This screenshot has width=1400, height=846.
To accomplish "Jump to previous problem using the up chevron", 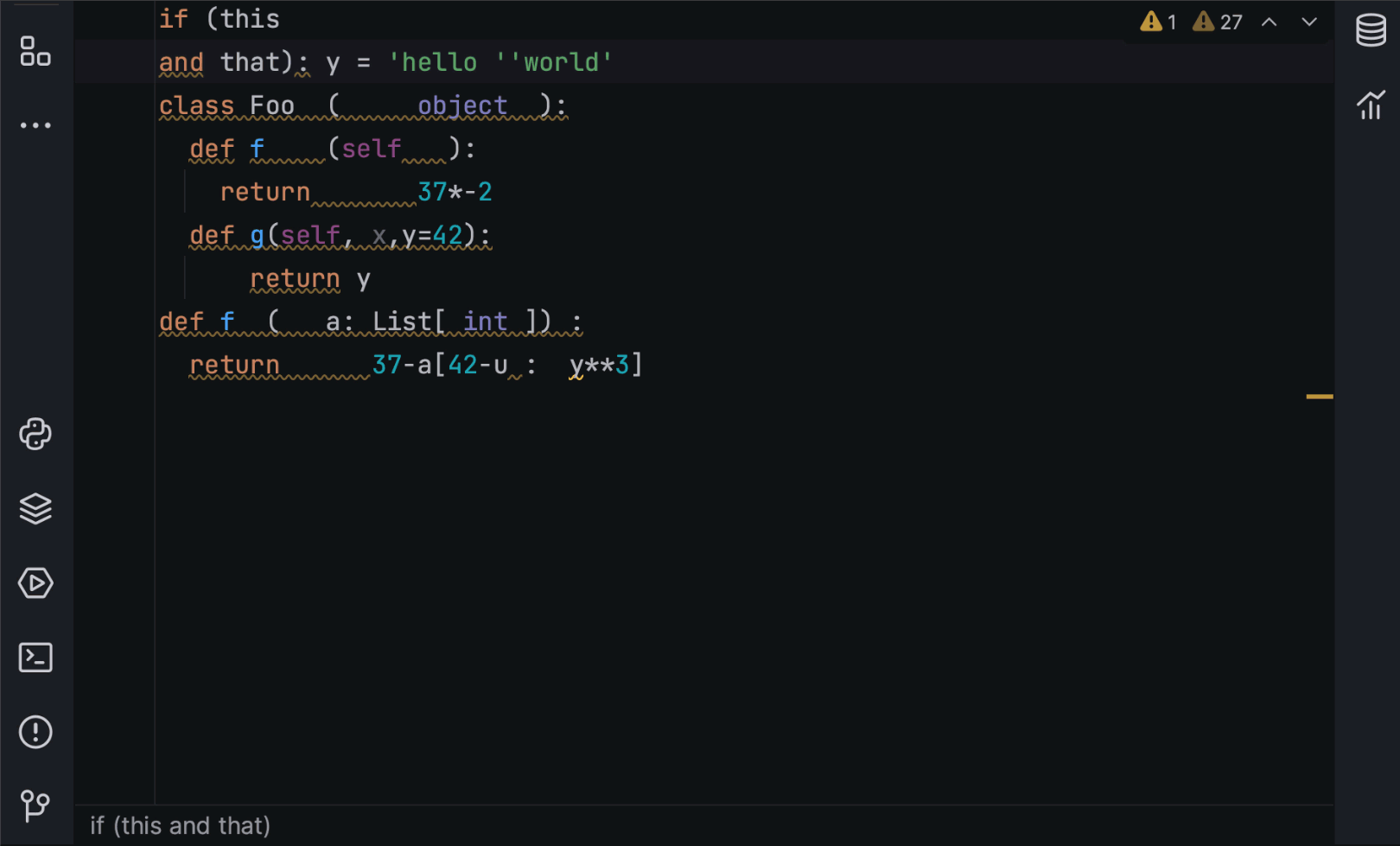I will (x=1270, y=22).
